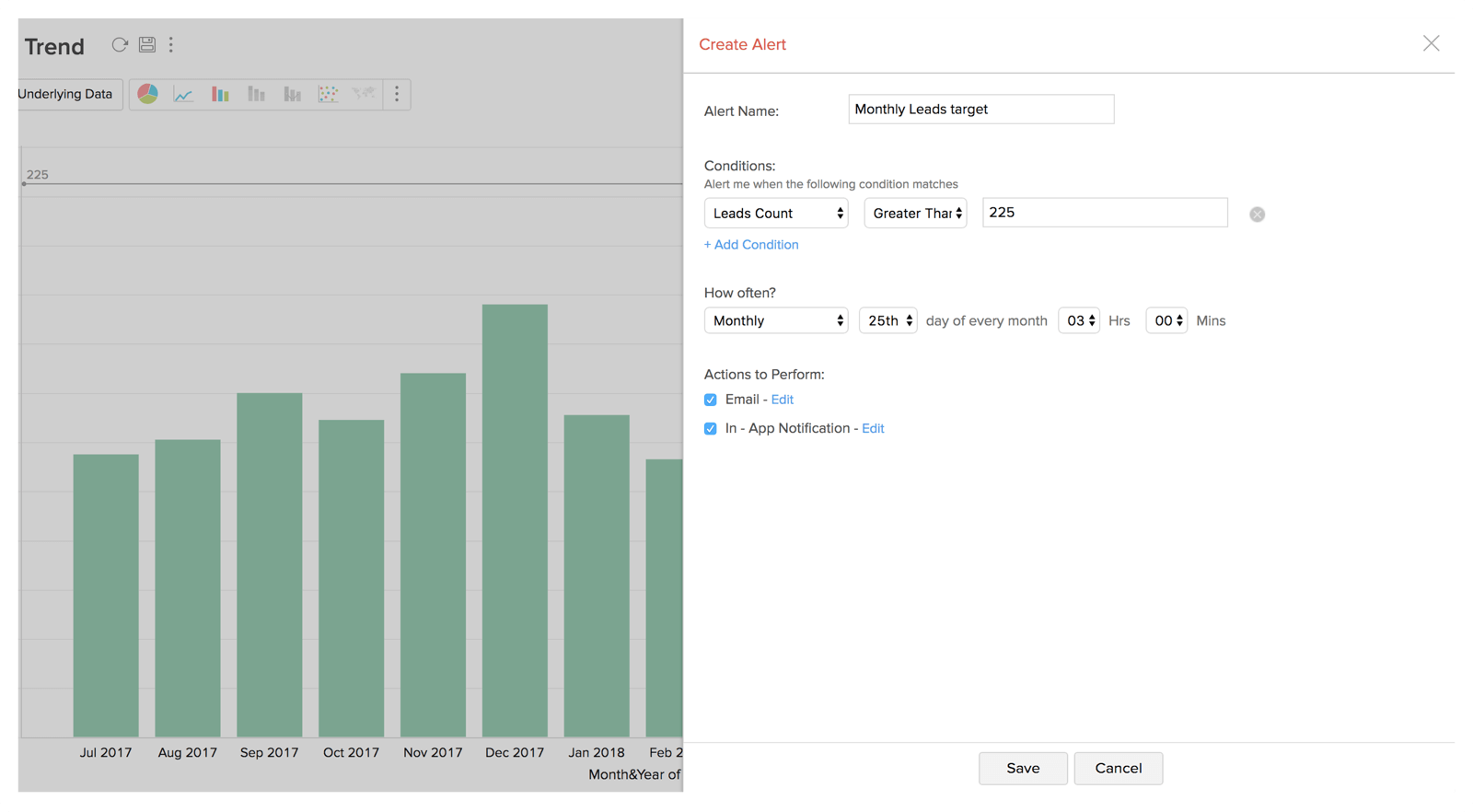Viewport: 1473px width, 812px height.
Task: Save the alert
Action: (1023, 768)
